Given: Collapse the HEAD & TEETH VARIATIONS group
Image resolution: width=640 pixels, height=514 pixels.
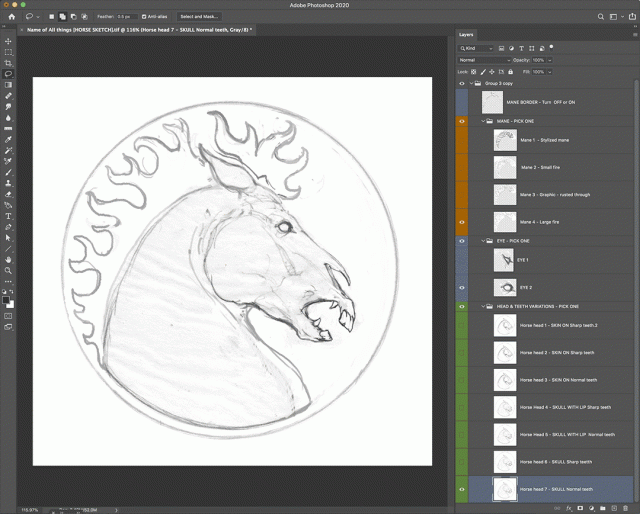Looking at the screenshot, I should 485,306.
